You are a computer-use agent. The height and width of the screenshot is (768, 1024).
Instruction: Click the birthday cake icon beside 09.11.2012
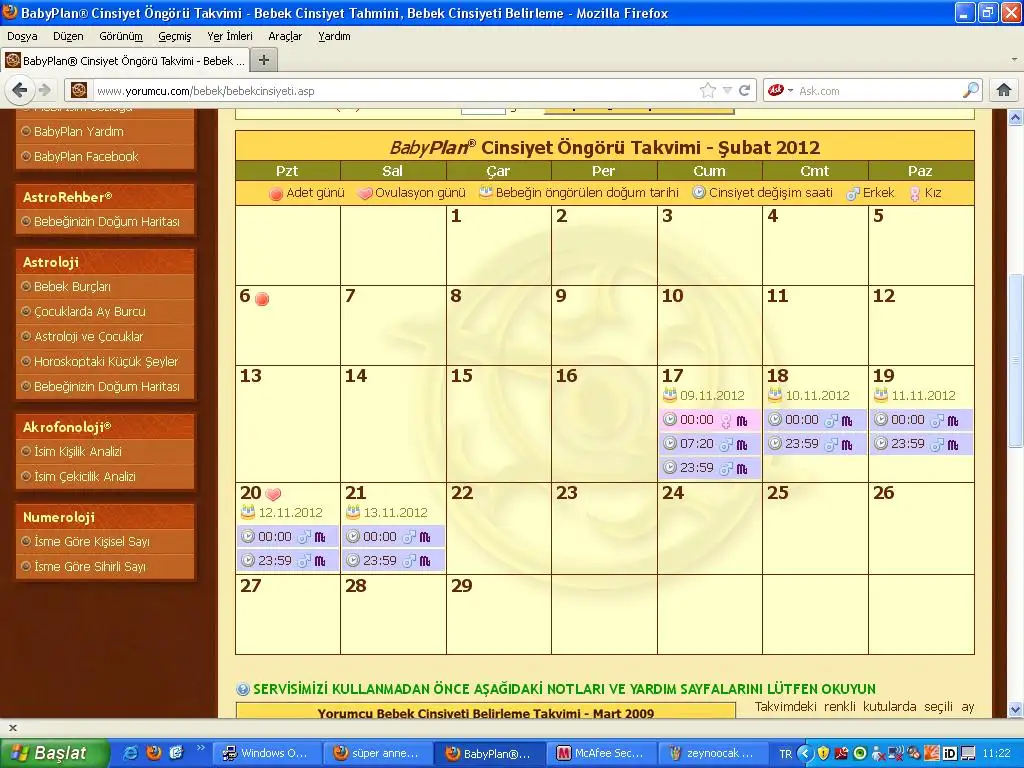[x=669, y=394]
